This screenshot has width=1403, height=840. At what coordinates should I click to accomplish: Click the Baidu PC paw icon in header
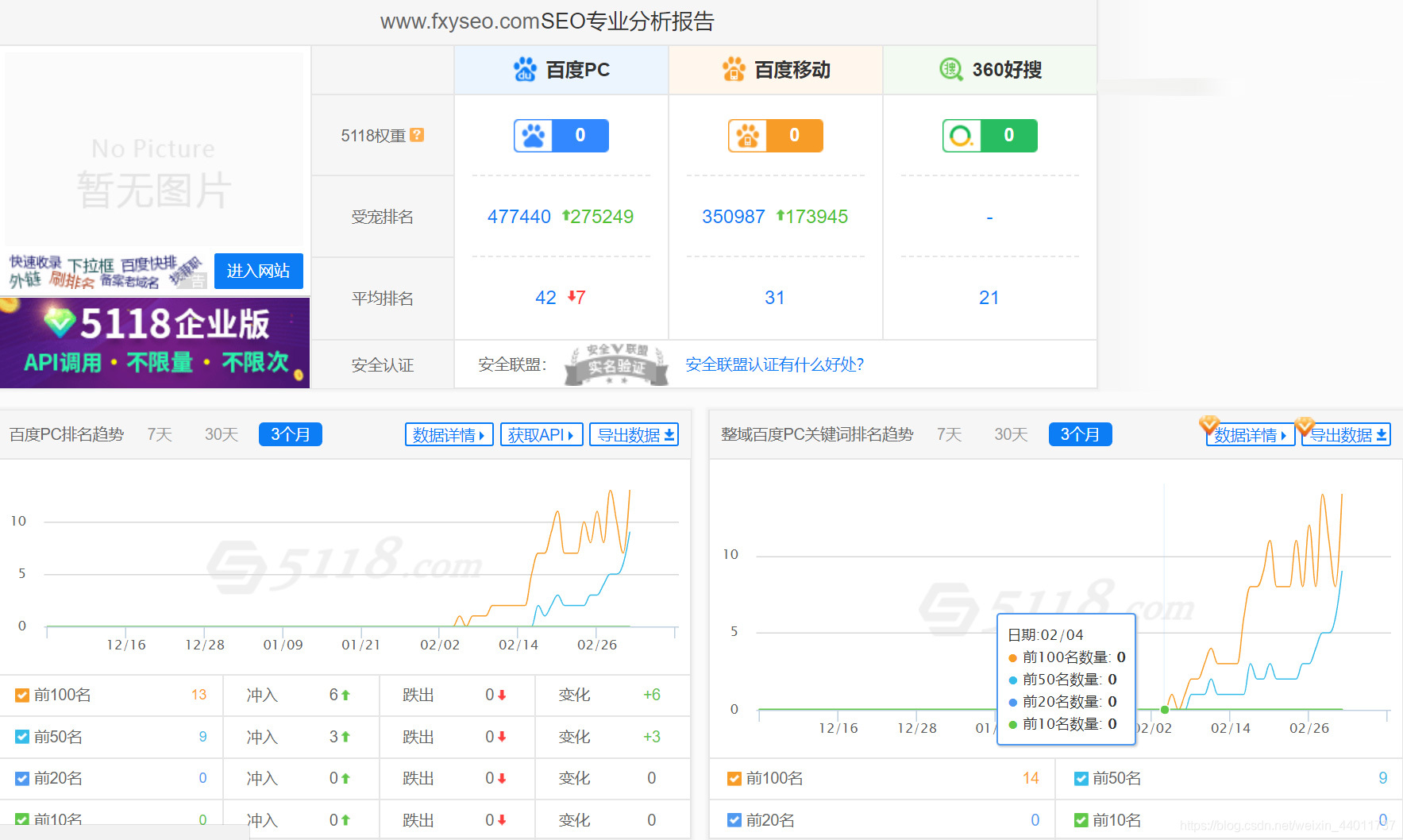point(525,70)
